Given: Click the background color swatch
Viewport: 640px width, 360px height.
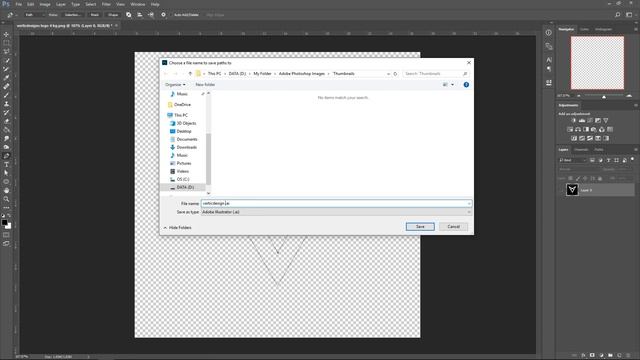Looking at the screenshot, I should pyautogui.click(x=9, y=226).
